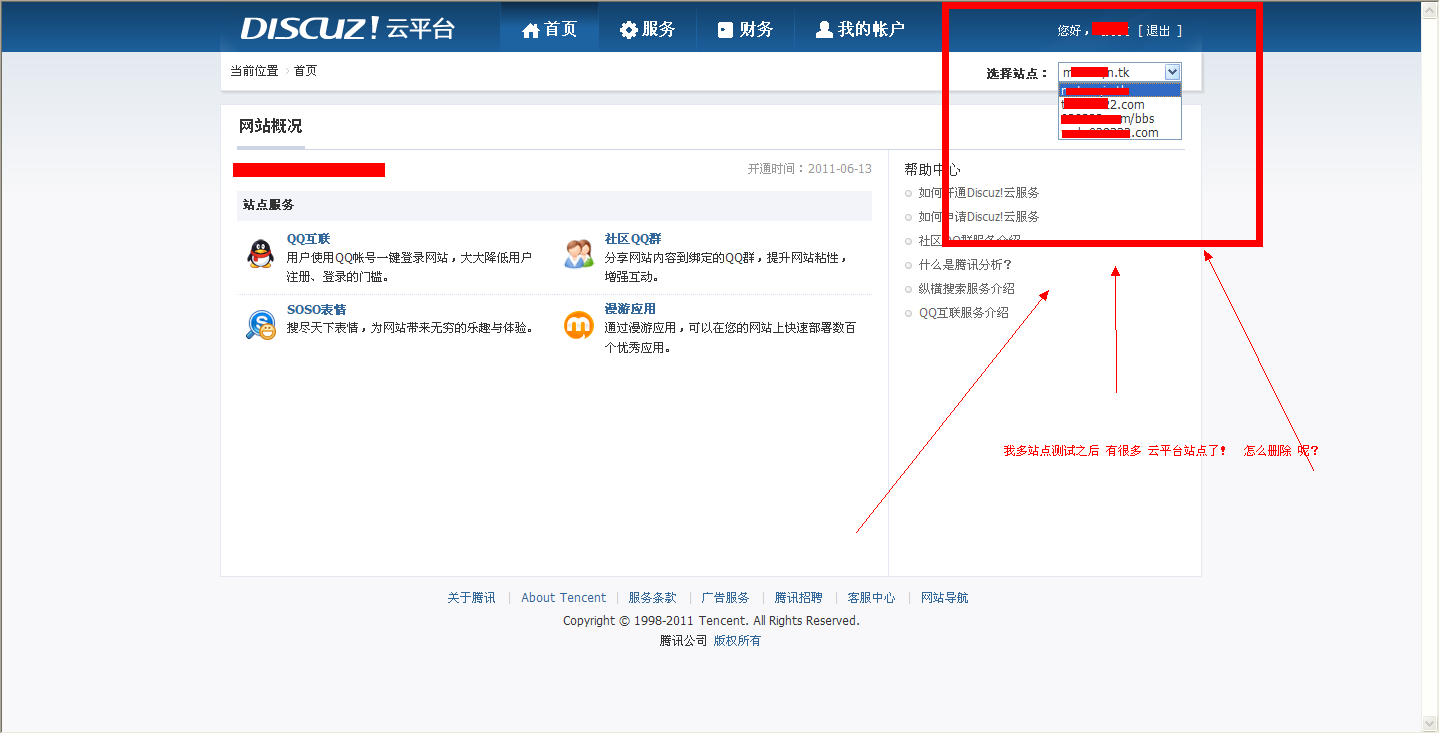
Task: Click the QQ penguin icon for QQ互联
Action: coord(260,254)
